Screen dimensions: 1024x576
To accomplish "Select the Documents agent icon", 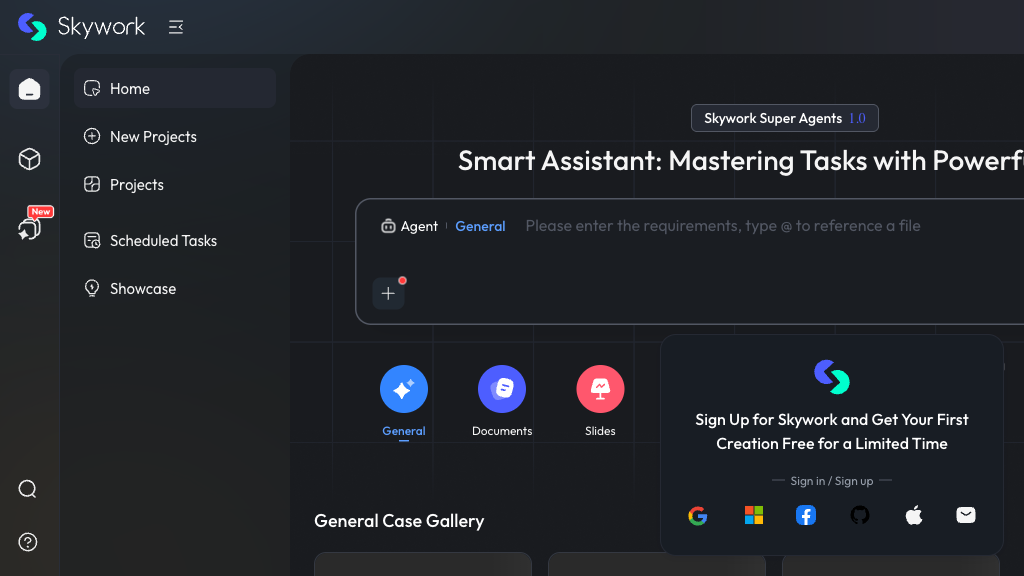I will pyautogui.click(x=502, y=391).
